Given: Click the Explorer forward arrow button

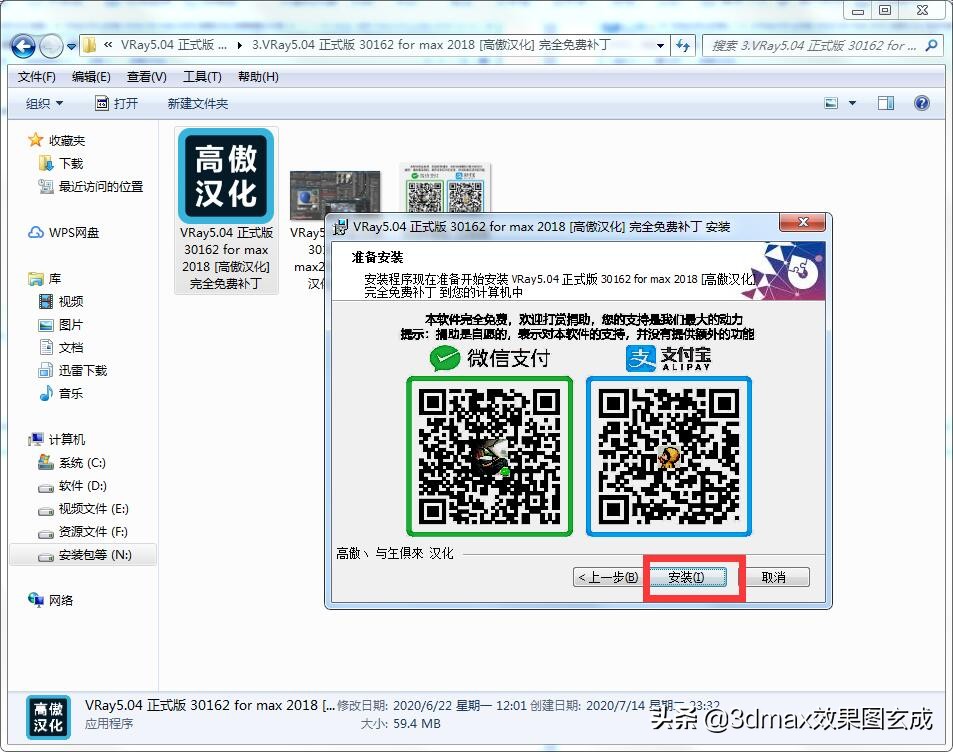Looking at the screenshot, I should coord(51,46).
